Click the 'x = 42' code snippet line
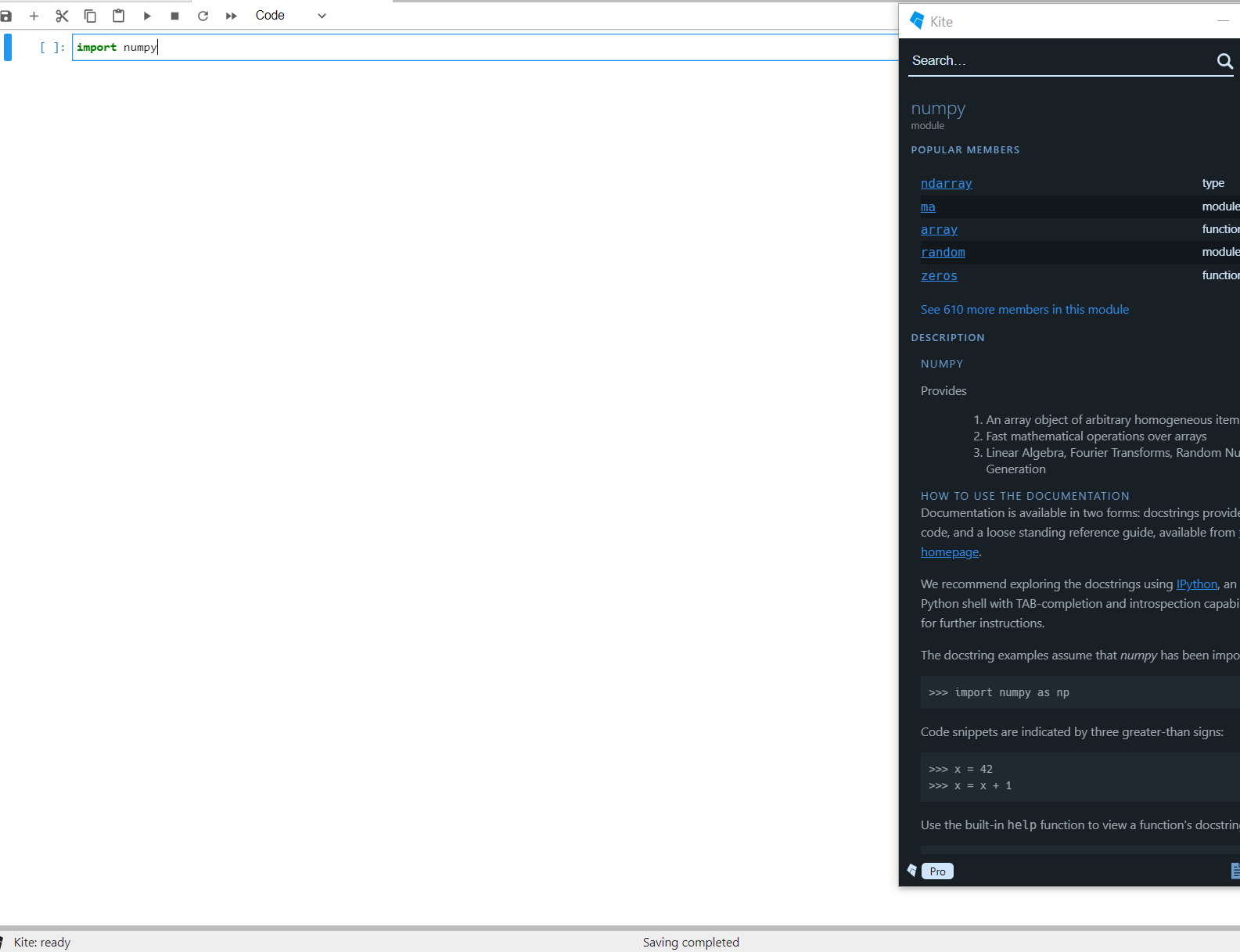The height and width of the screenshot is (952, 1240). [961, 769]
